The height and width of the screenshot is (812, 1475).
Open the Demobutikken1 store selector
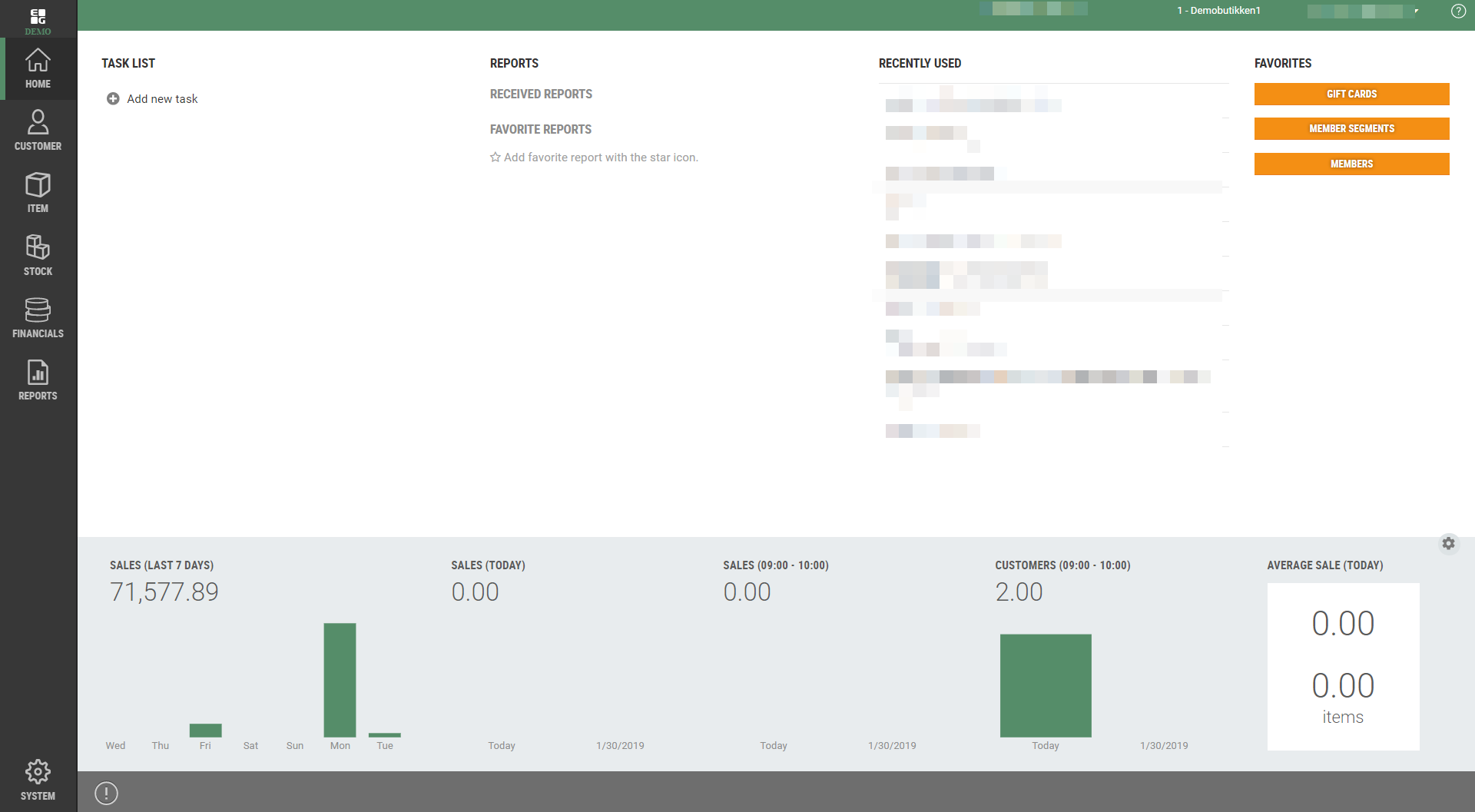[1218, 11]
